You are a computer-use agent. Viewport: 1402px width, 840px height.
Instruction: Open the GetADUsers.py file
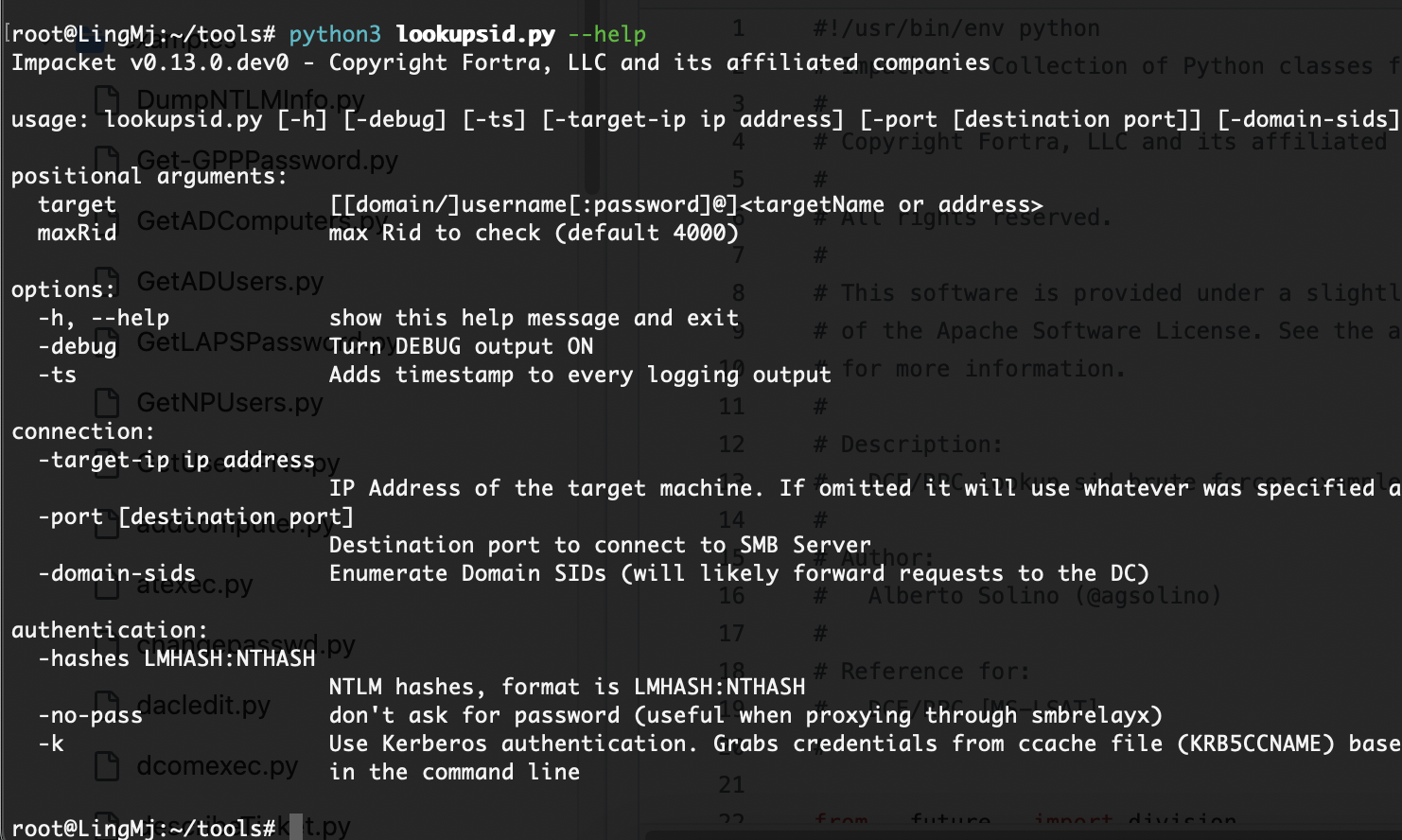click(230, 281)
